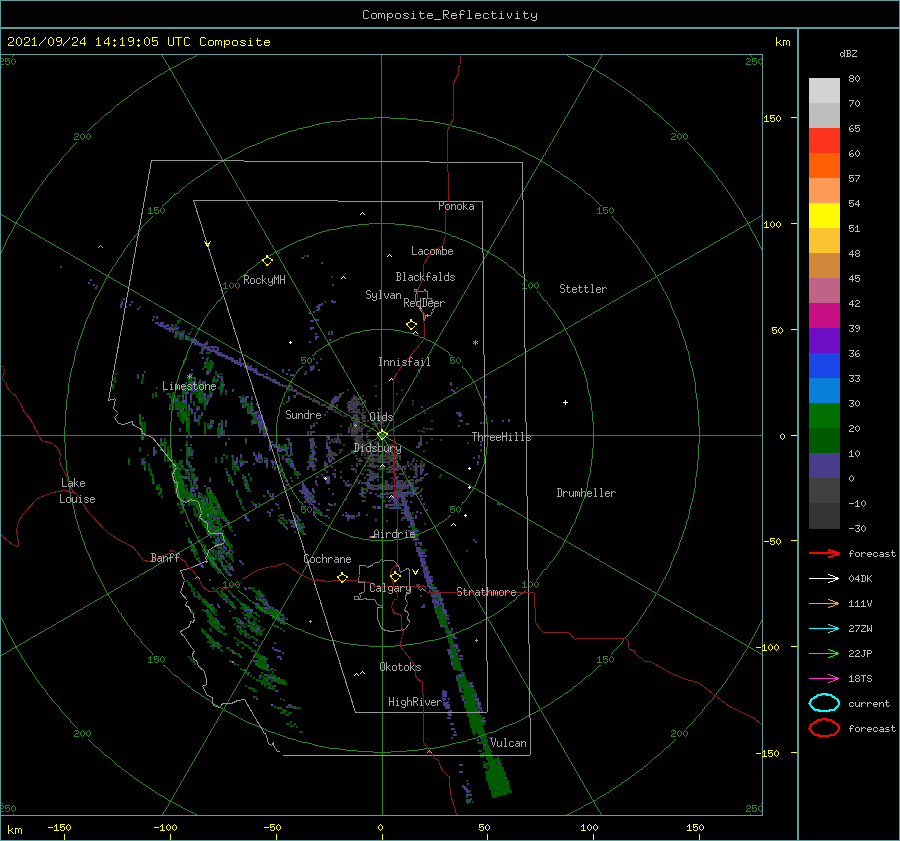Click the green 20-30 dBZ swatch
The width and height of the screenshot is (900, 841).
click(824, 416)
